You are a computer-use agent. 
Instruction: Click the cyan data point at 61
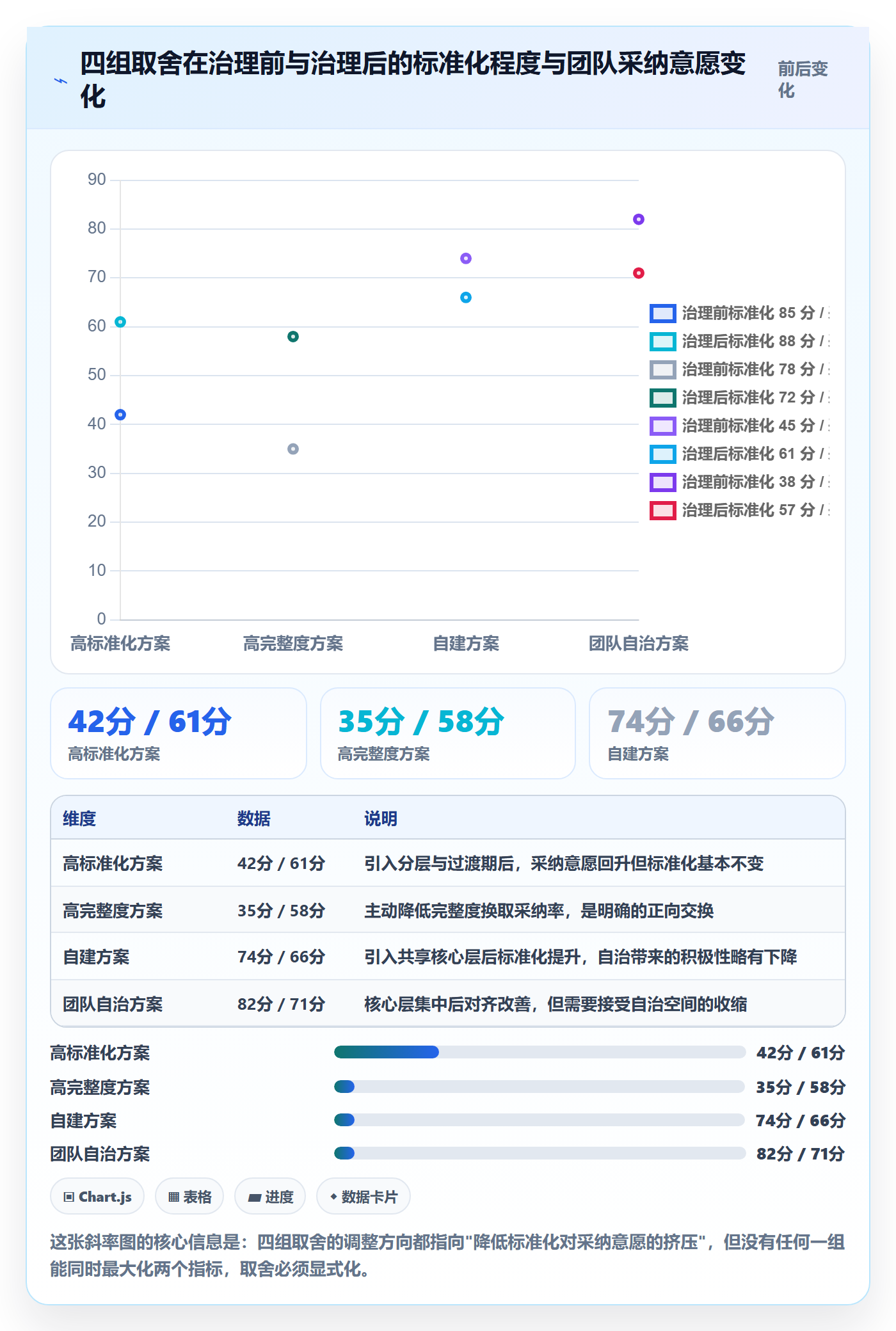coord(120,322)
